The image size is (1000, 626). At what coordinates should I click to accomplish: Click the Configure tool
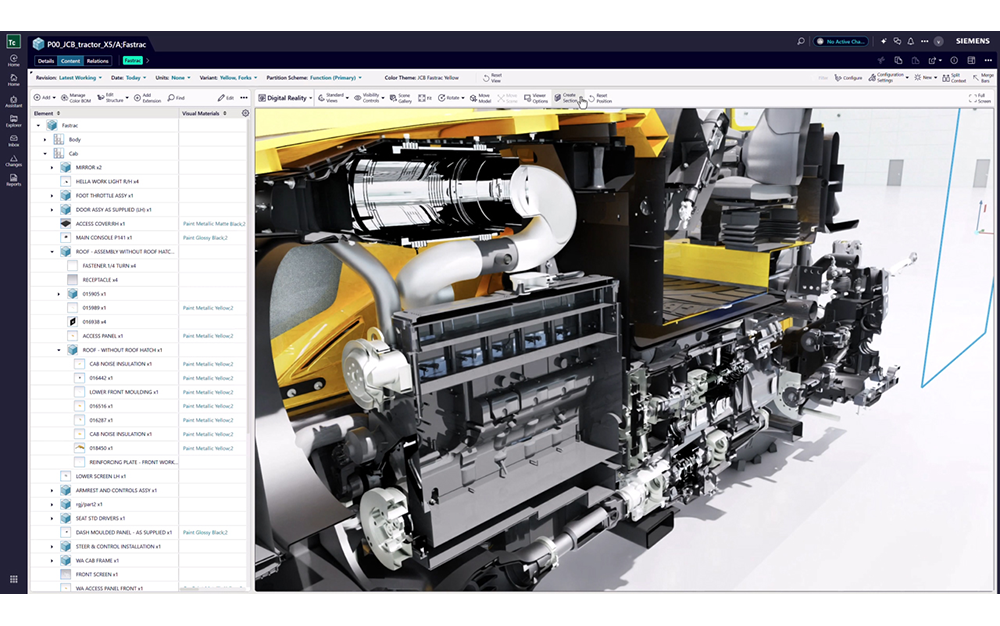(848, 78)
